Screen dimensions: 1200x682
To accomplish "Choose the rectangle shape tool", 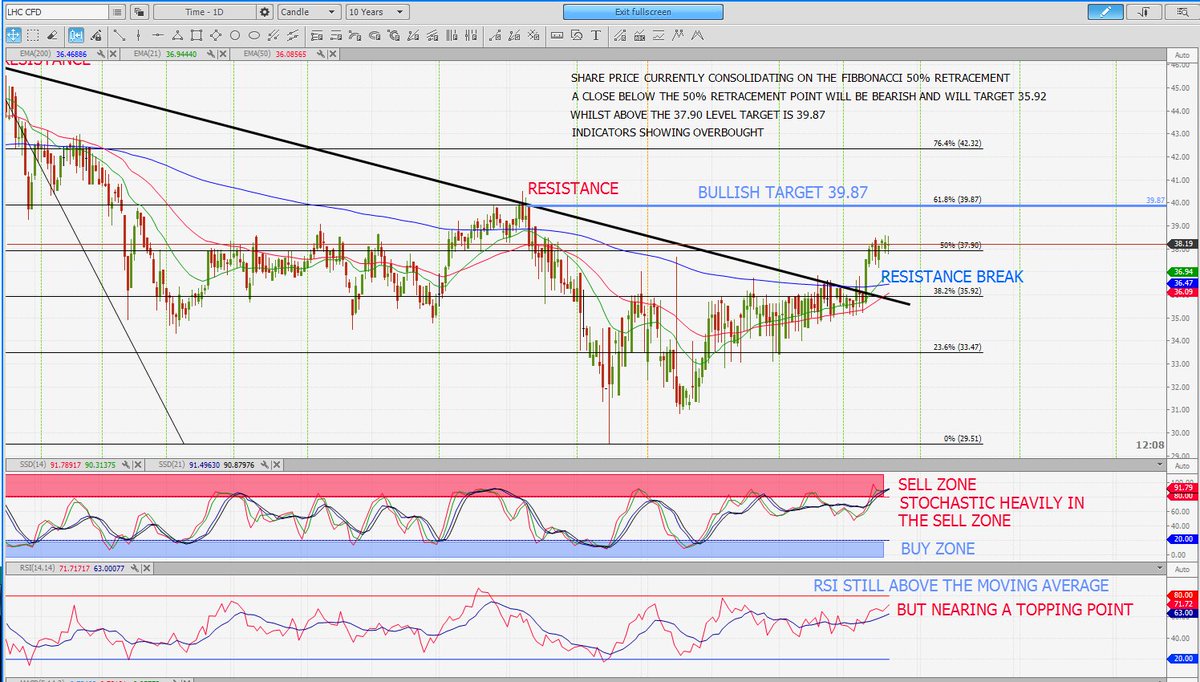I will 197,35.
